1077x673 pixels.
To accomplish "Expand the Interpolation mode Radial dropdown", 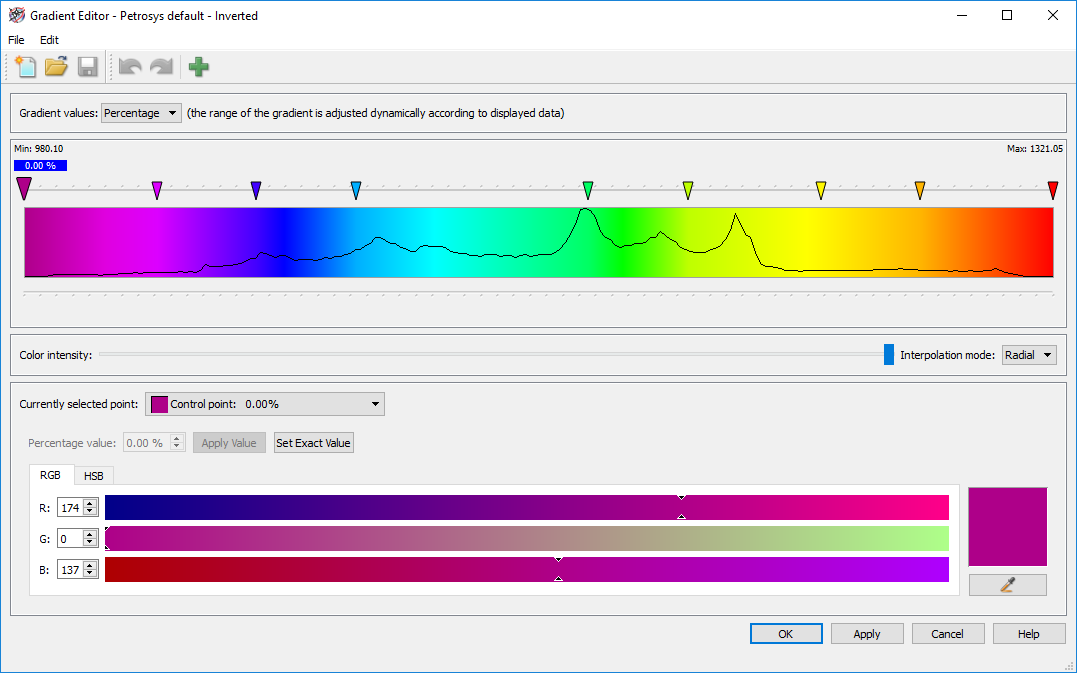I will [1028, 355].
